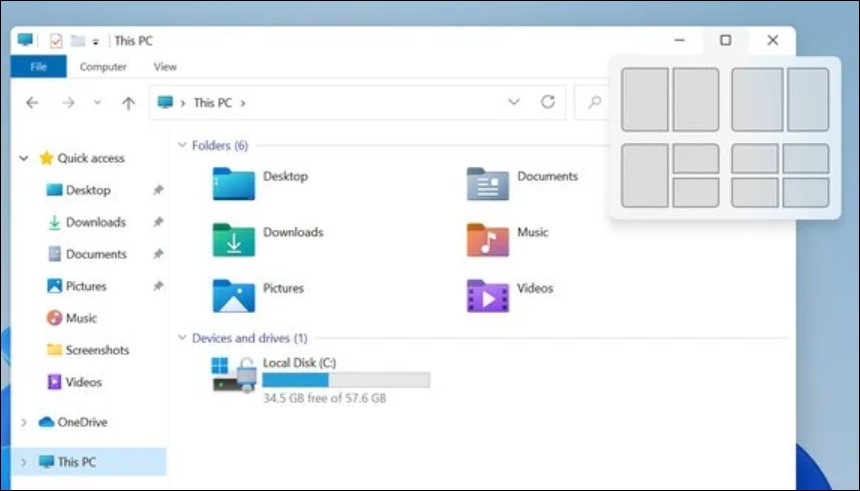
Task: Select the Desktop folder icon in main pane
Action: [x=234, y=184]
